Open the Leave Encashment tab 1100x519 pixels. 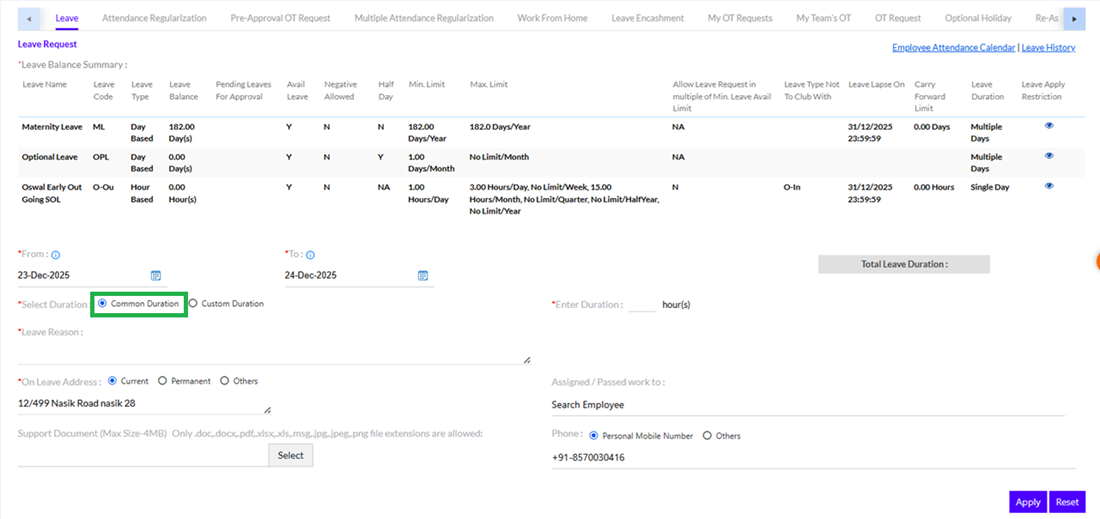pyautogui.click(x=647, y=18)
